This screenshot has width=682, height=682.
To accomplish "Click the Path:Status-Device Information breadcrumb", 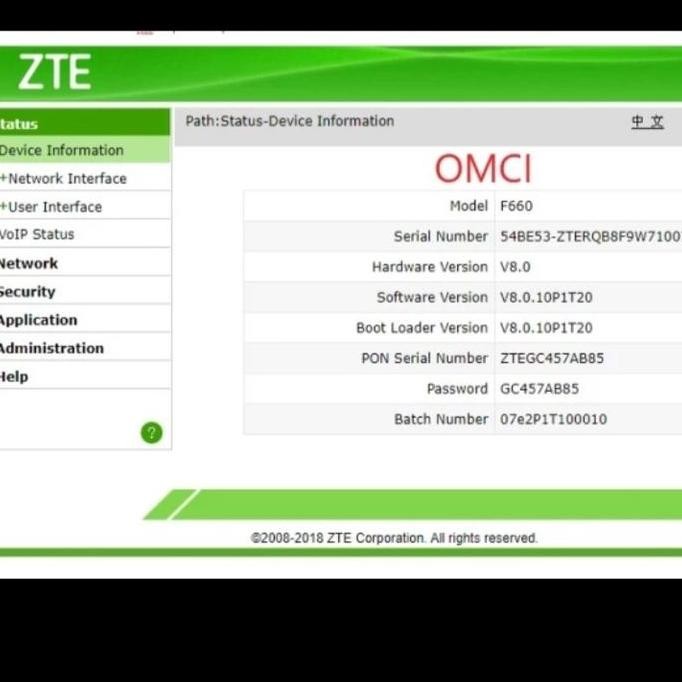I will coord(290,121).
